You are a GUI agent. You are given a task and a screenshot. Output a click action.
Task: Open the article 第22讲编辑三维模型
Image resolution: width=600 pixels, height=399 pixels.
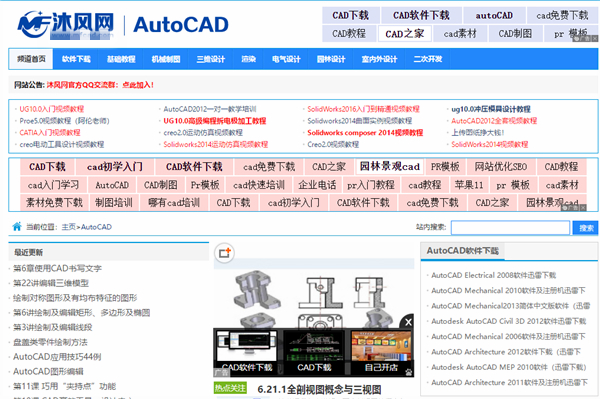[x=51, y=283]
